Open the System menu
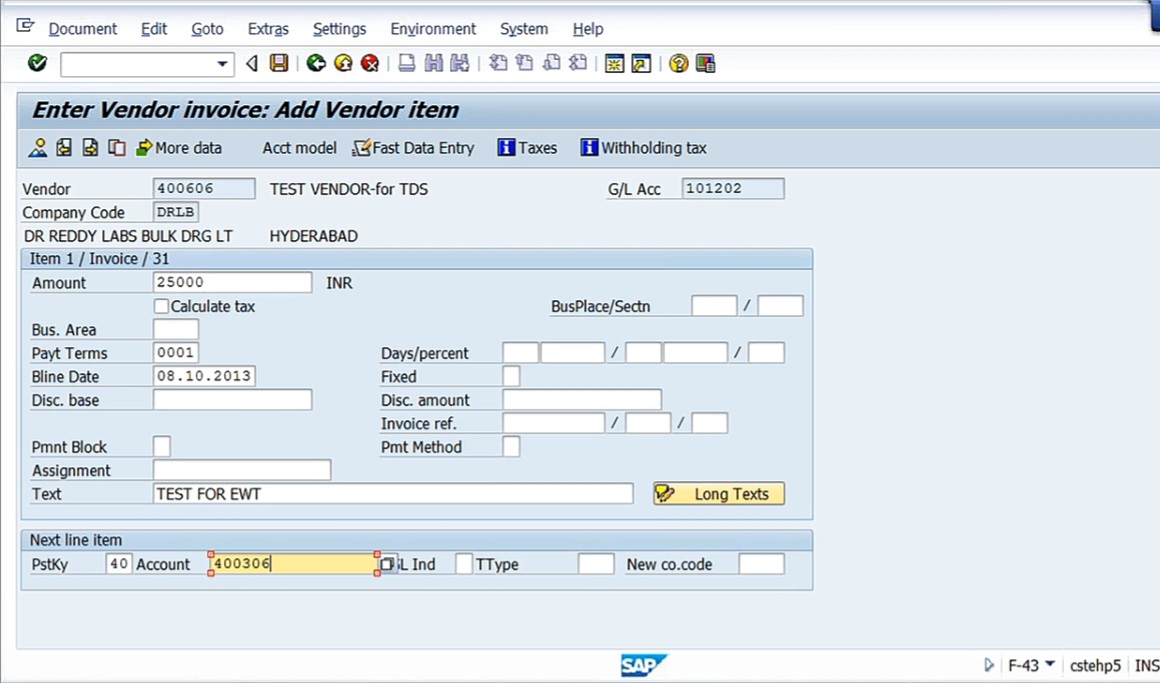 point(524,29)
